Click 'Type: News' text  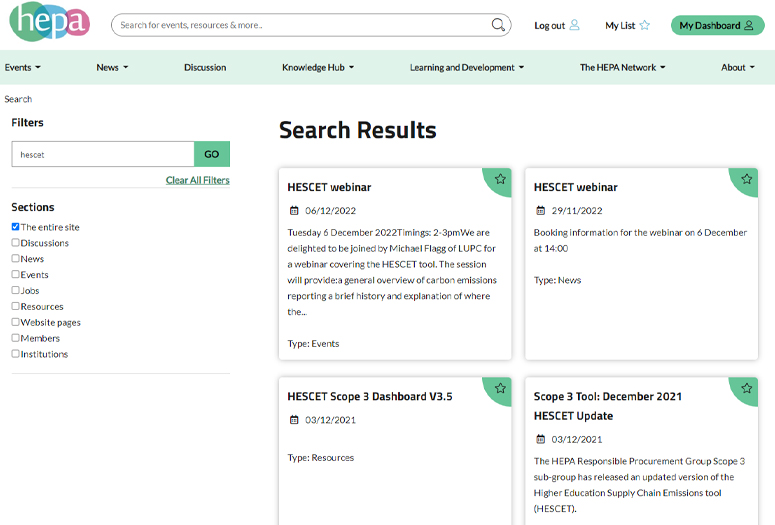click(x=558, y=280)
